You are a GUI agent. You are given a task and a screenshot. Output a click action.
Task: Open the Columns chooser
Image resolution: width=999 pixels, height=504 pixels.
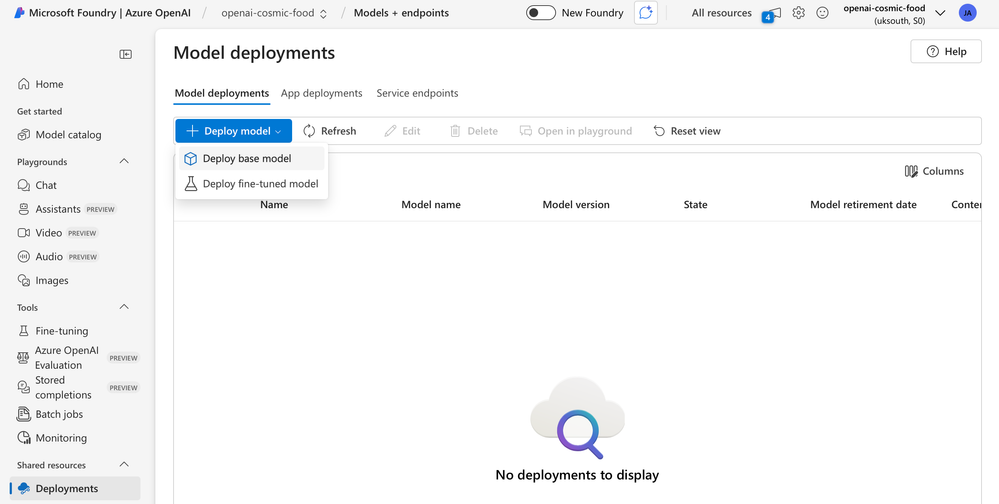coord(934,171)
